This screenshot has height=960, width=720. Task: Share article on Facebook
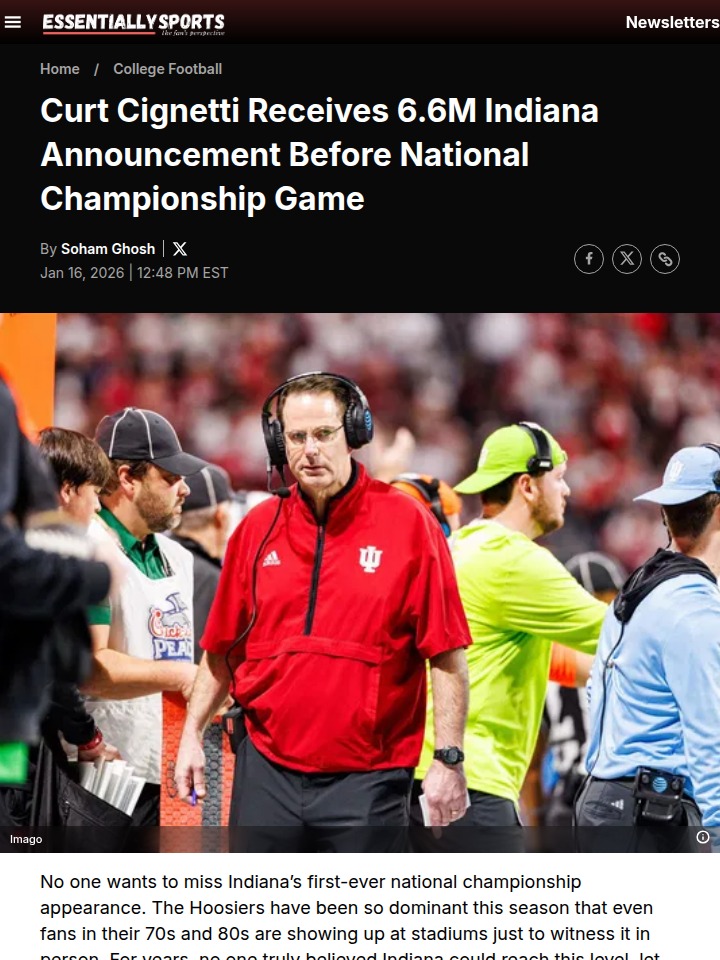(588, 258)
